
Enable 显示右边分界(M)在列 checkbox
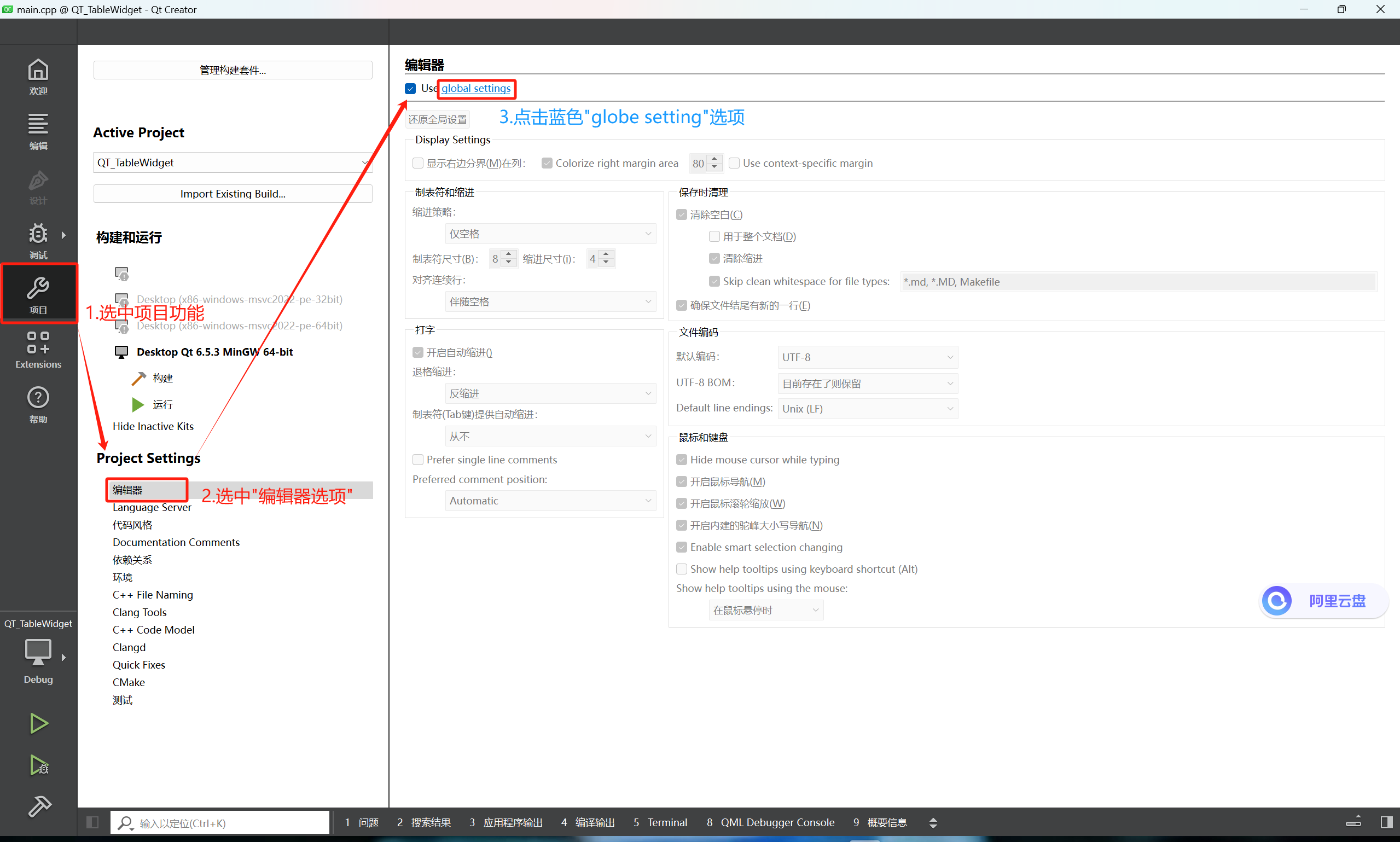pyautogui.click(x=418, y=164)
